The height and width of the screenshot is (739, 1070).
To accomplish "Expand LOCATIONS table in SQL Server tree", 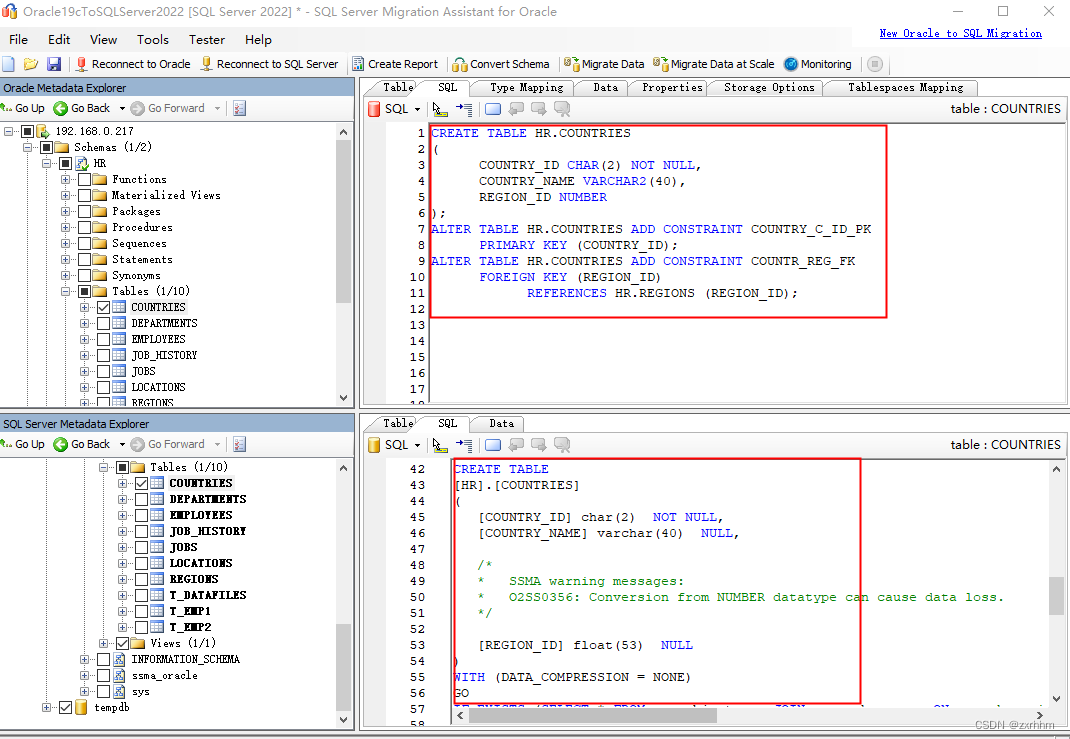I will click(x=122, y=563).
